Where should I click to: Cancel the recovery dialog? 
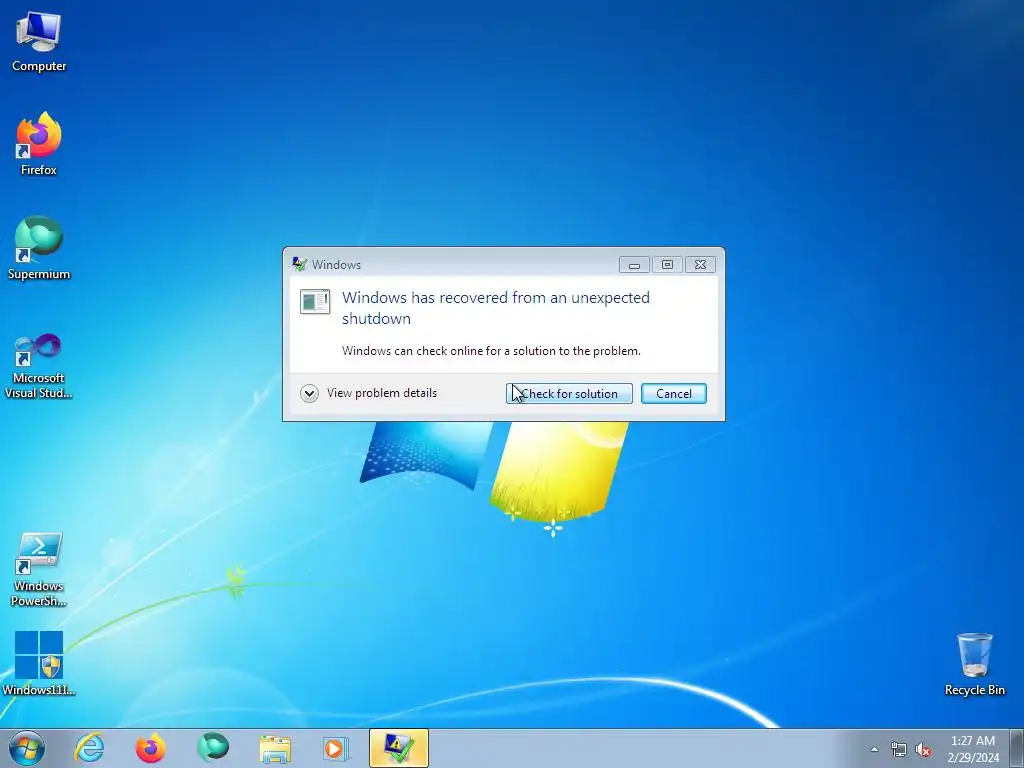point(673,394)
